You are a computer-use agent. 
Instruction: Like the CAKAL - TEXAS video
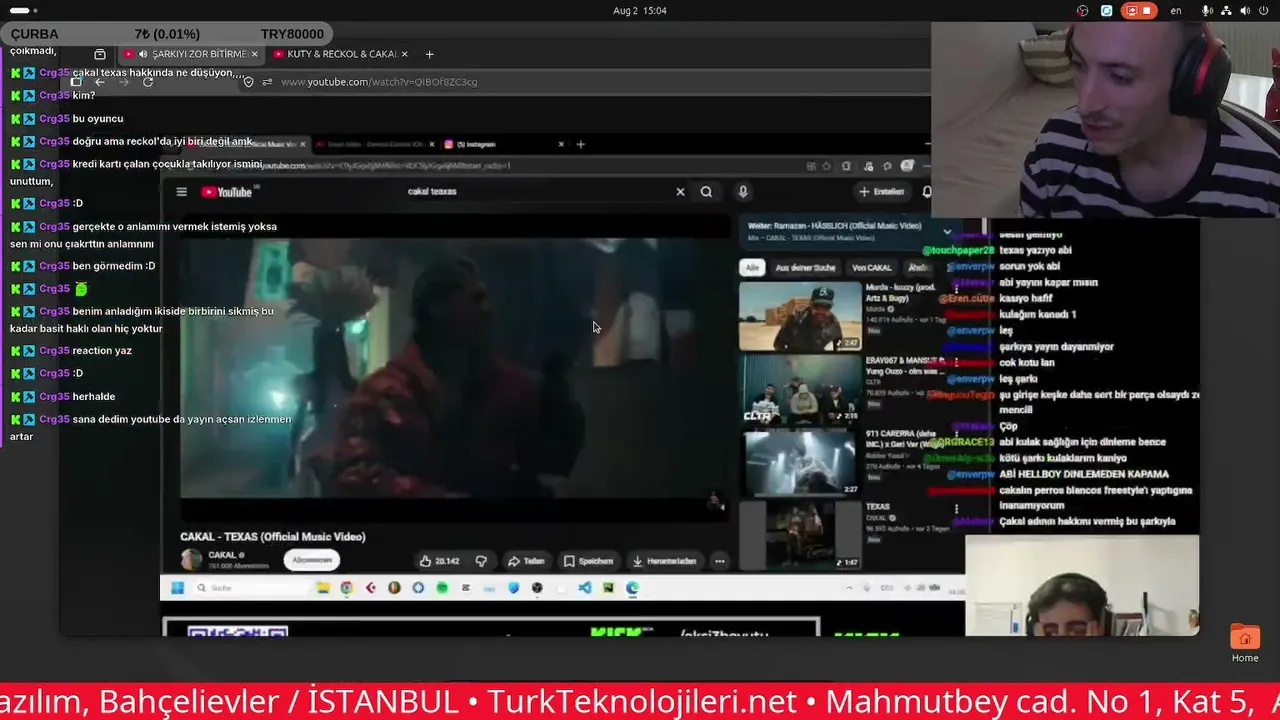coord(439,561)
